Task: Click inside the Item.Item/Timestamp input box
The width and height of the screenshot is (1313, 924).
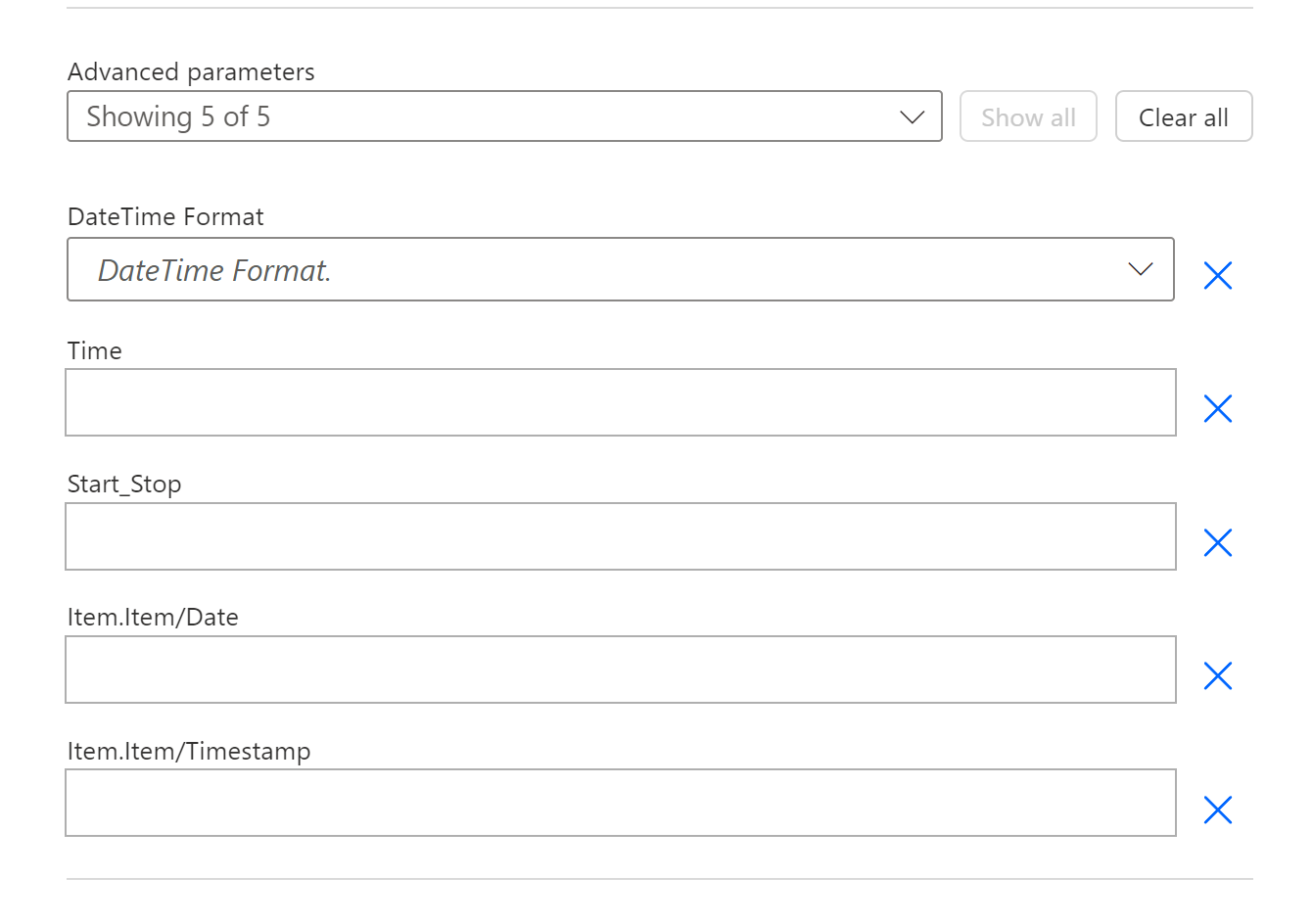Action: pyautogui.click(x=620, y=803)
